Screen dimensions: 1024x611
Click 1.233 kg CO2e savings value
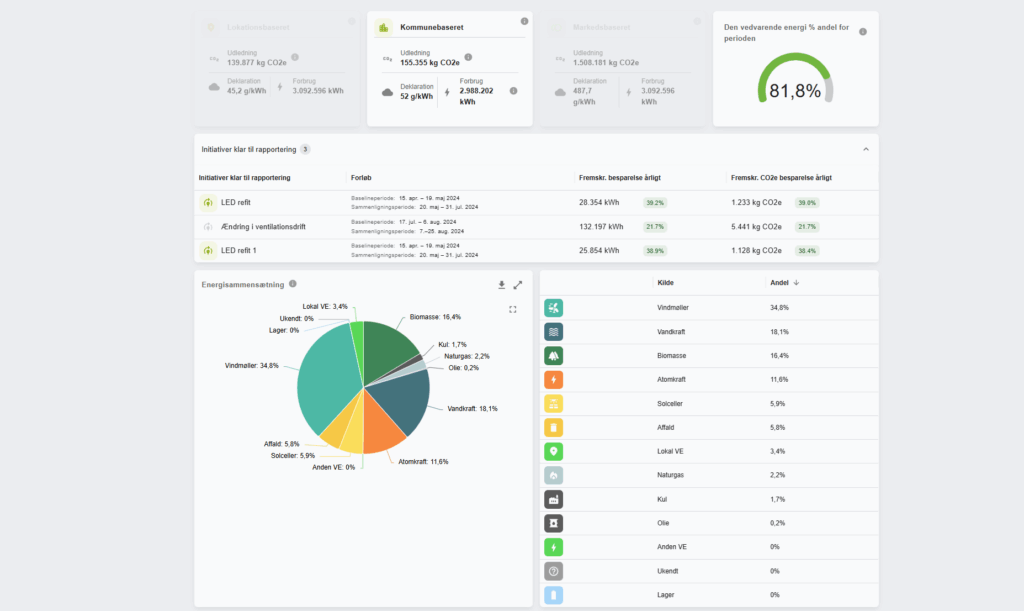pyautogui.click(x=756, y=202)
